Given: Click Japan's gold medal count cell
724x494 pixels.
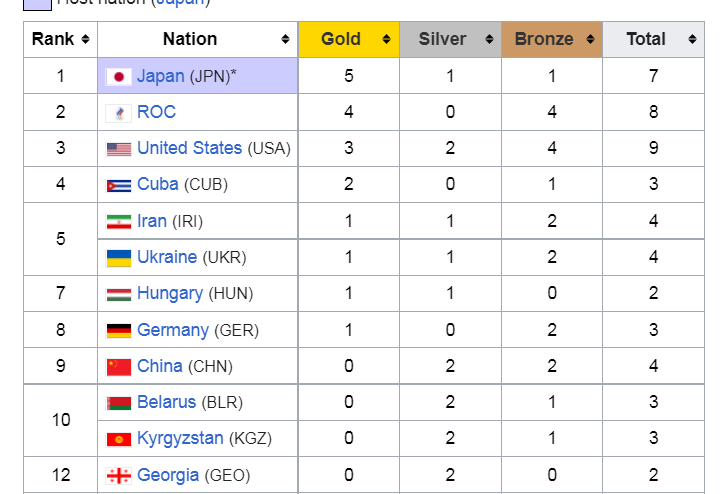Looking at the screenshot, I should click(348, 76).
